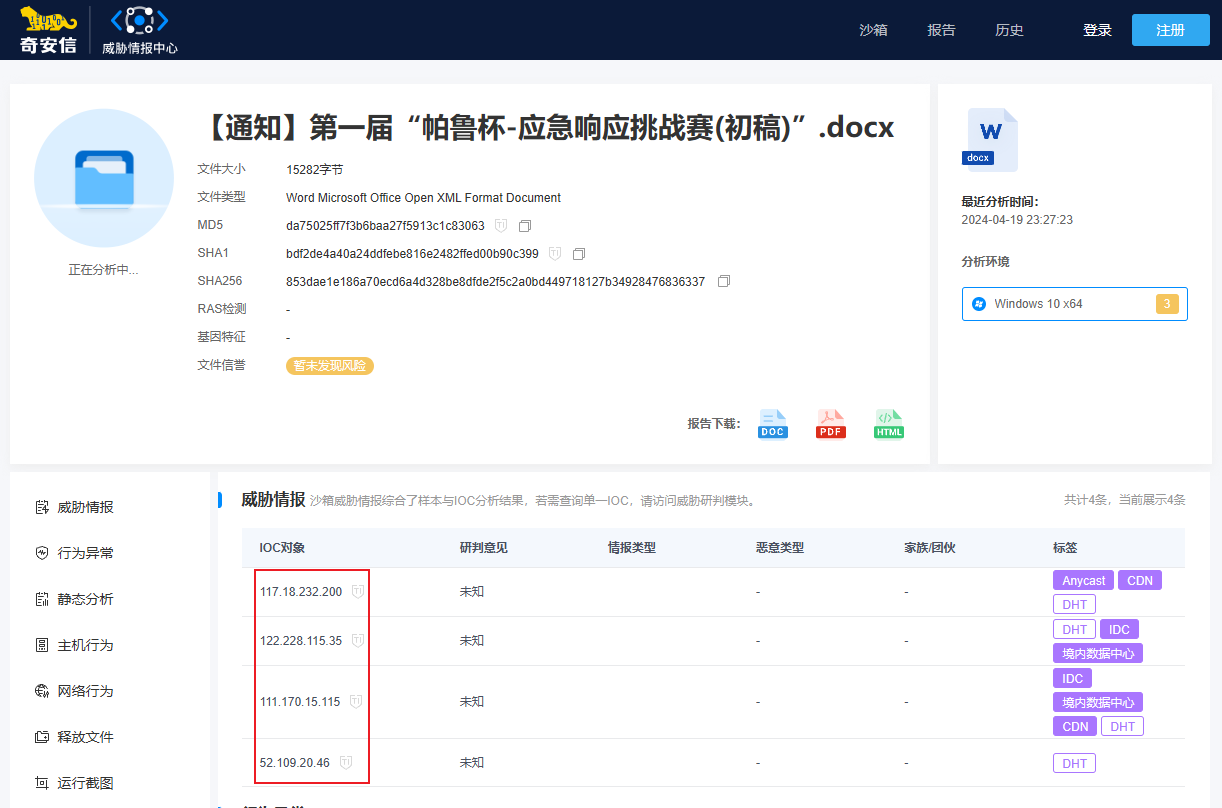Click the 研判意见 column header
The height and width of the screenshot is (808, 1222).
[x=484, y=548]
